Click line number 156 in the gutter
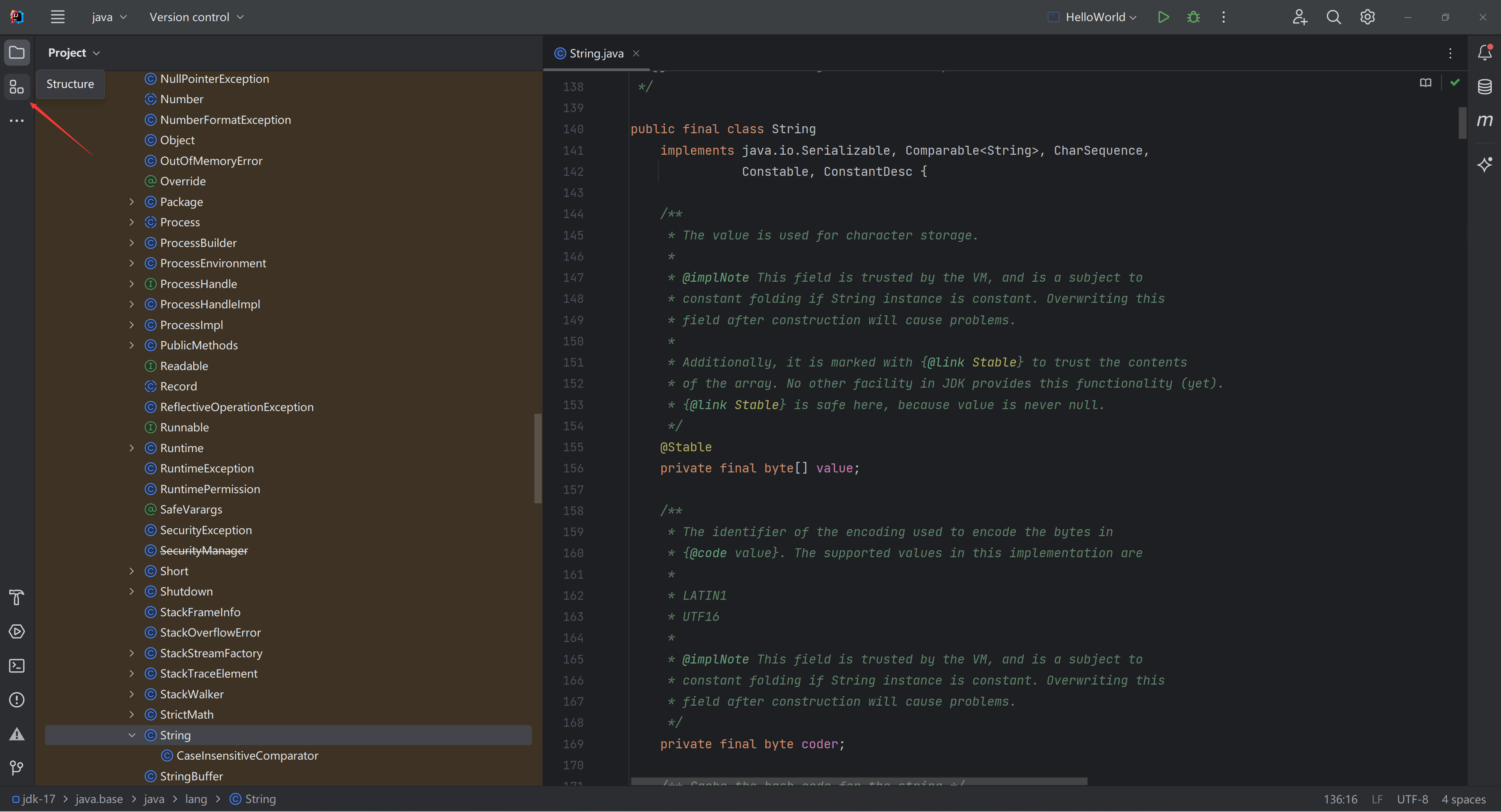This screenshot has width=1501, height=812. point(573,469)
